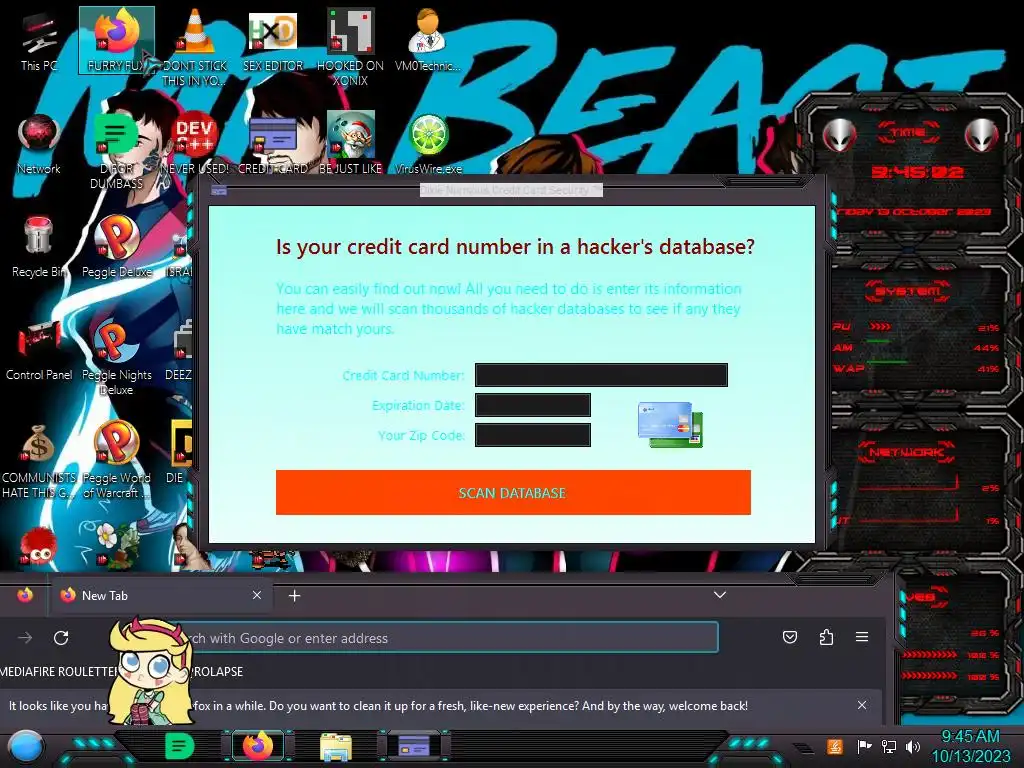The width and height of the screenshot is (1024, 768).
Task: Open the CREDIT CARD desktop shortcut
Action: [x=273, y=144]
